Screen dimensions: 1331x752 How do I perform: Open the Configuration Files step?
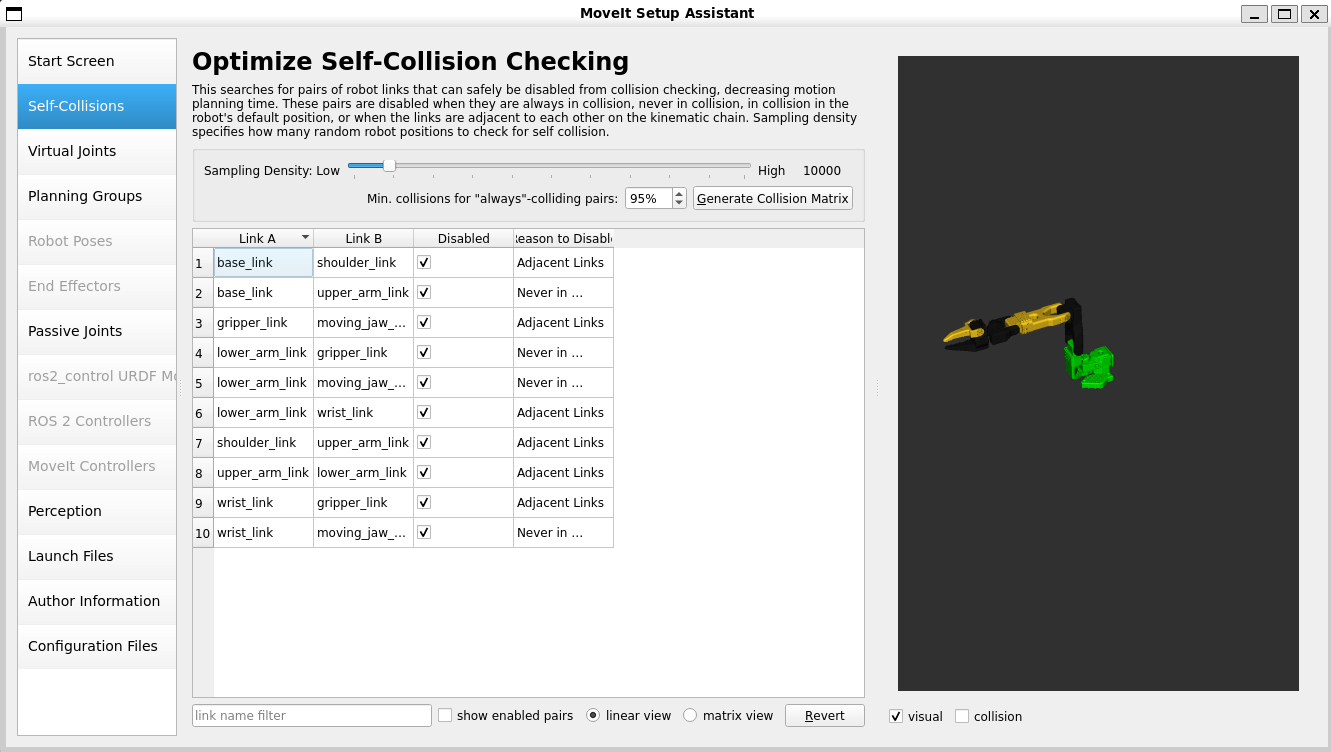97,646
